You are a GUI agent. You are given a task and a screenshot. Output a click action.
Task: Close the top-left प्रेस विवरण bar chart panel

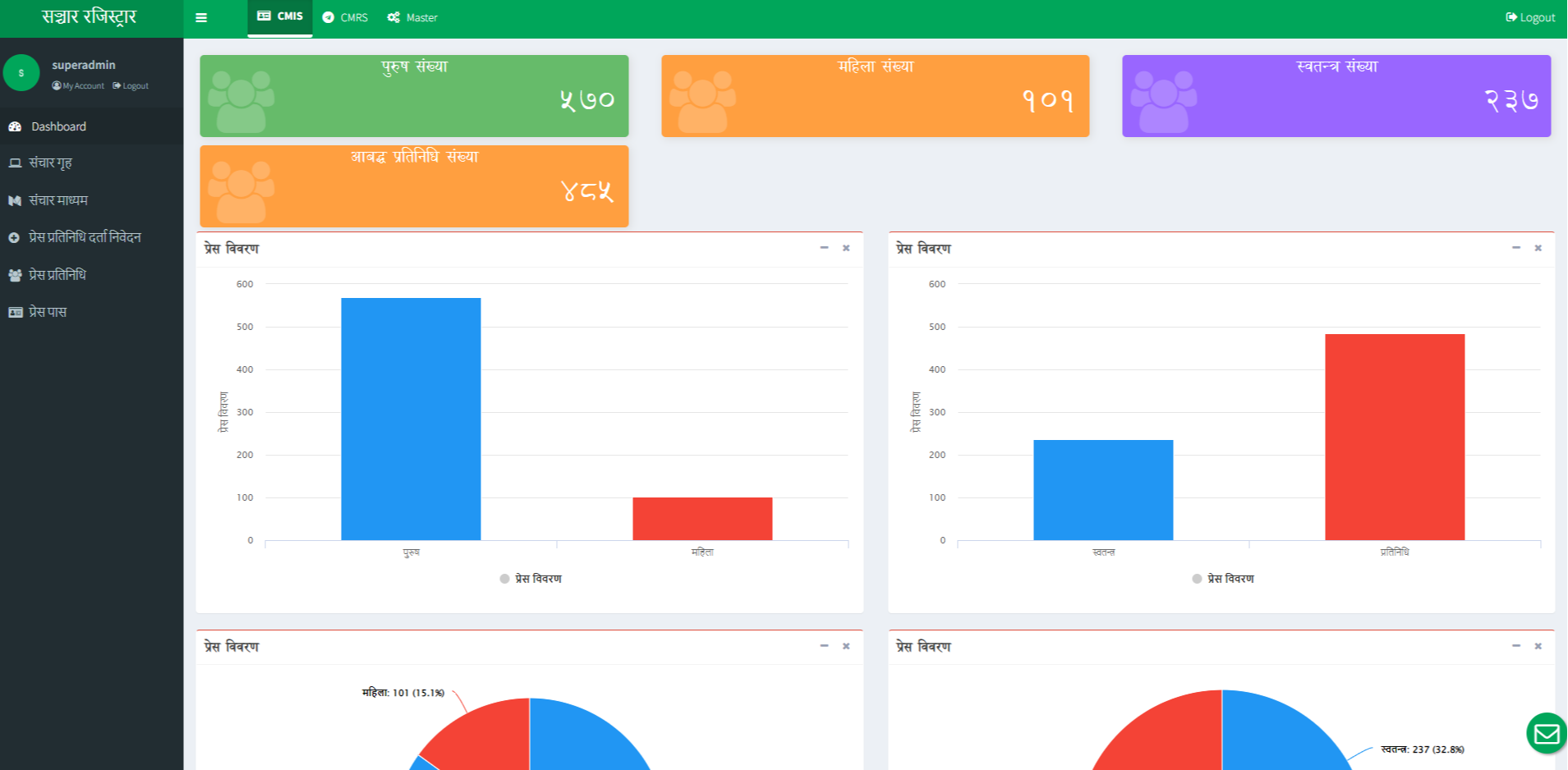[846, 248]
